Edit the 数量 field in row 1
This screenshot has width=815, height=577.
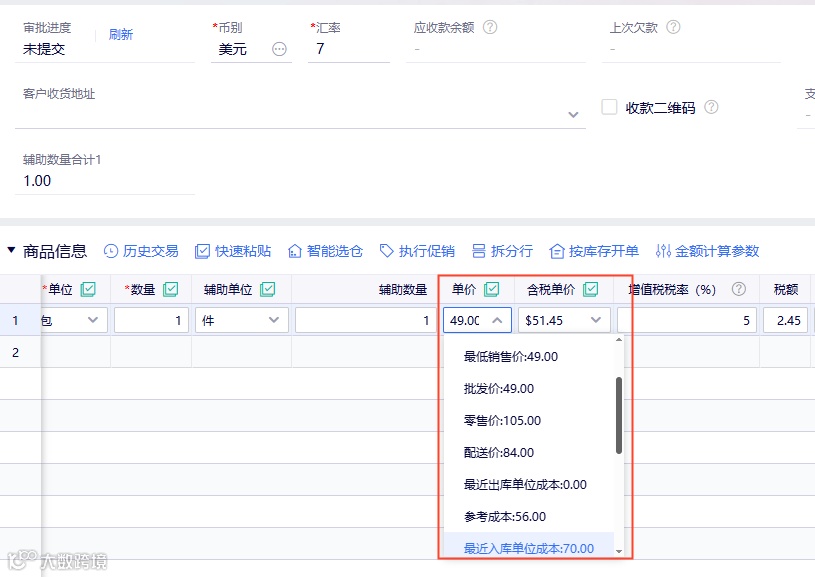[151, 320]
